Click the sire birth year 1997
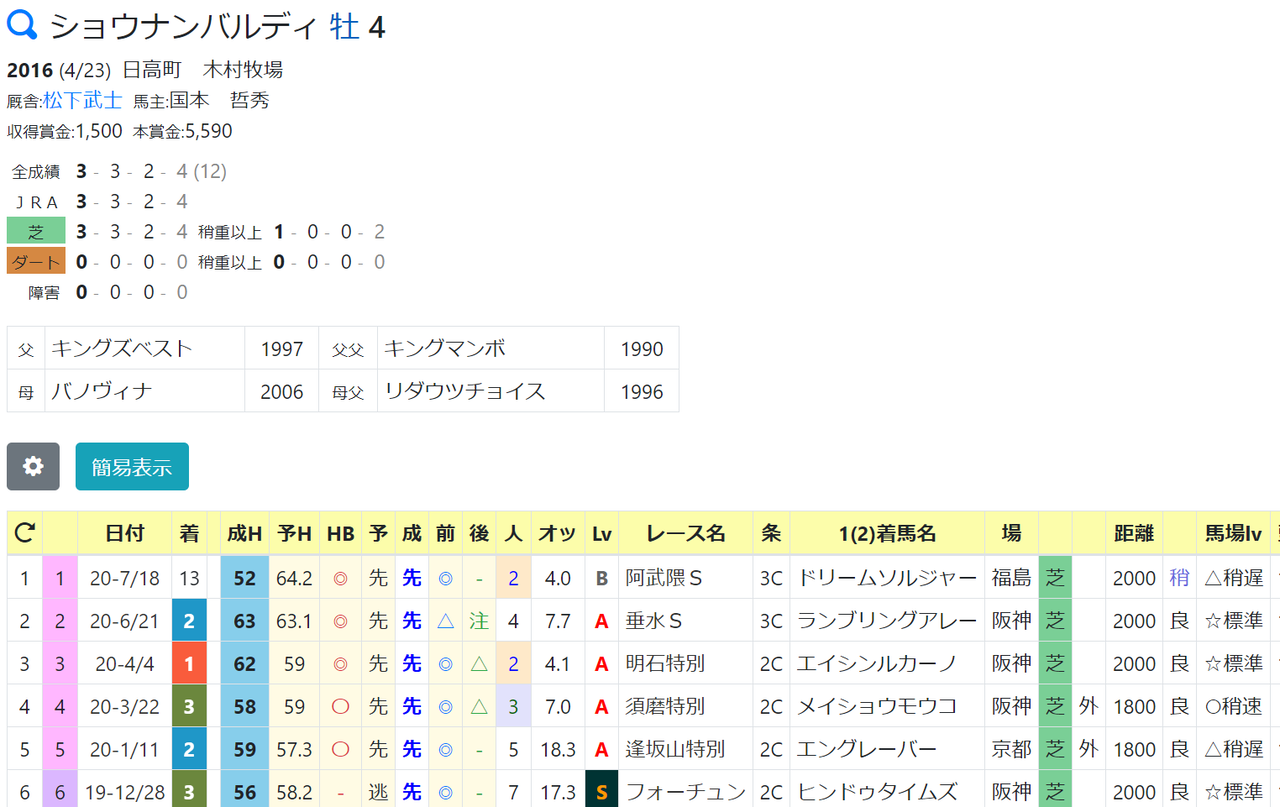The height and width of the screenshot is (807, 1280). tap(282, 349)
